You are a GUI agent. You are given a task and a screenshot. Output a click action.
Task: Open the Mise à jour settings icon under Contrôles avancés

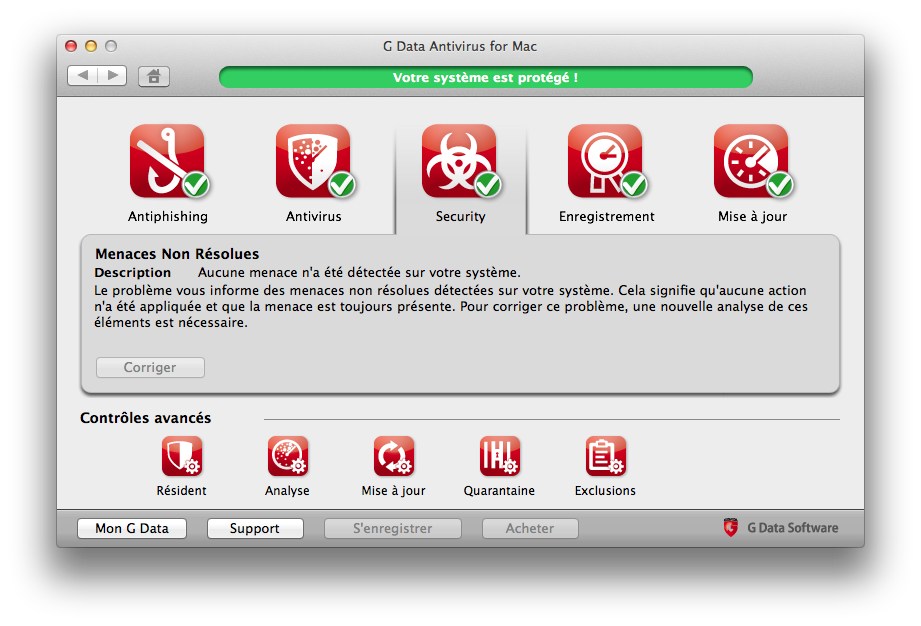click(x=394, y=456)
